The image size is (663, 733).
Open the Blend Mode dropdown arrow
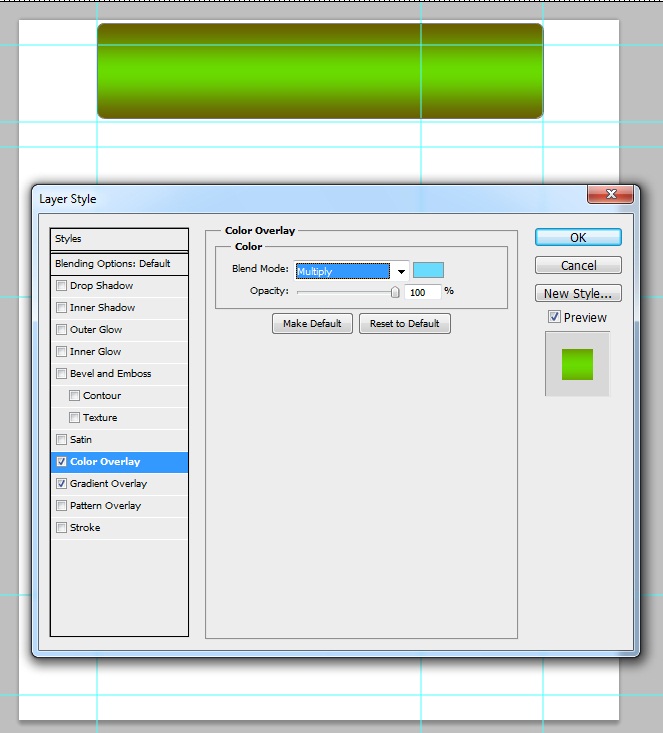click(x=401, y=271)
